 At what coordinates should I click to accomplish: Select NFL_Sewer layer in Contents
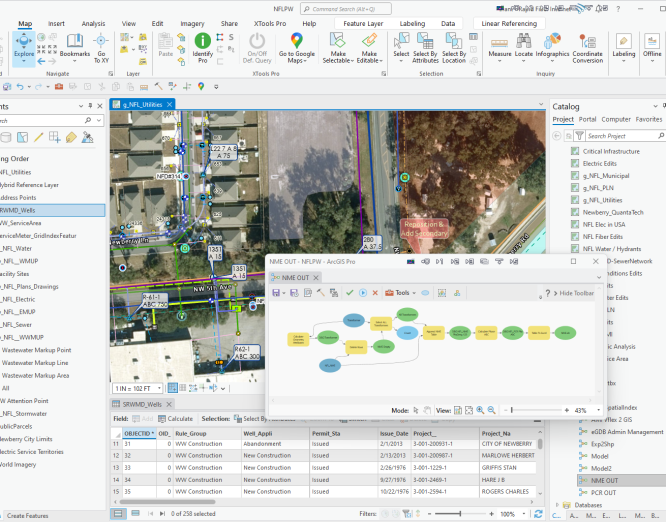[x=16, y=324]
